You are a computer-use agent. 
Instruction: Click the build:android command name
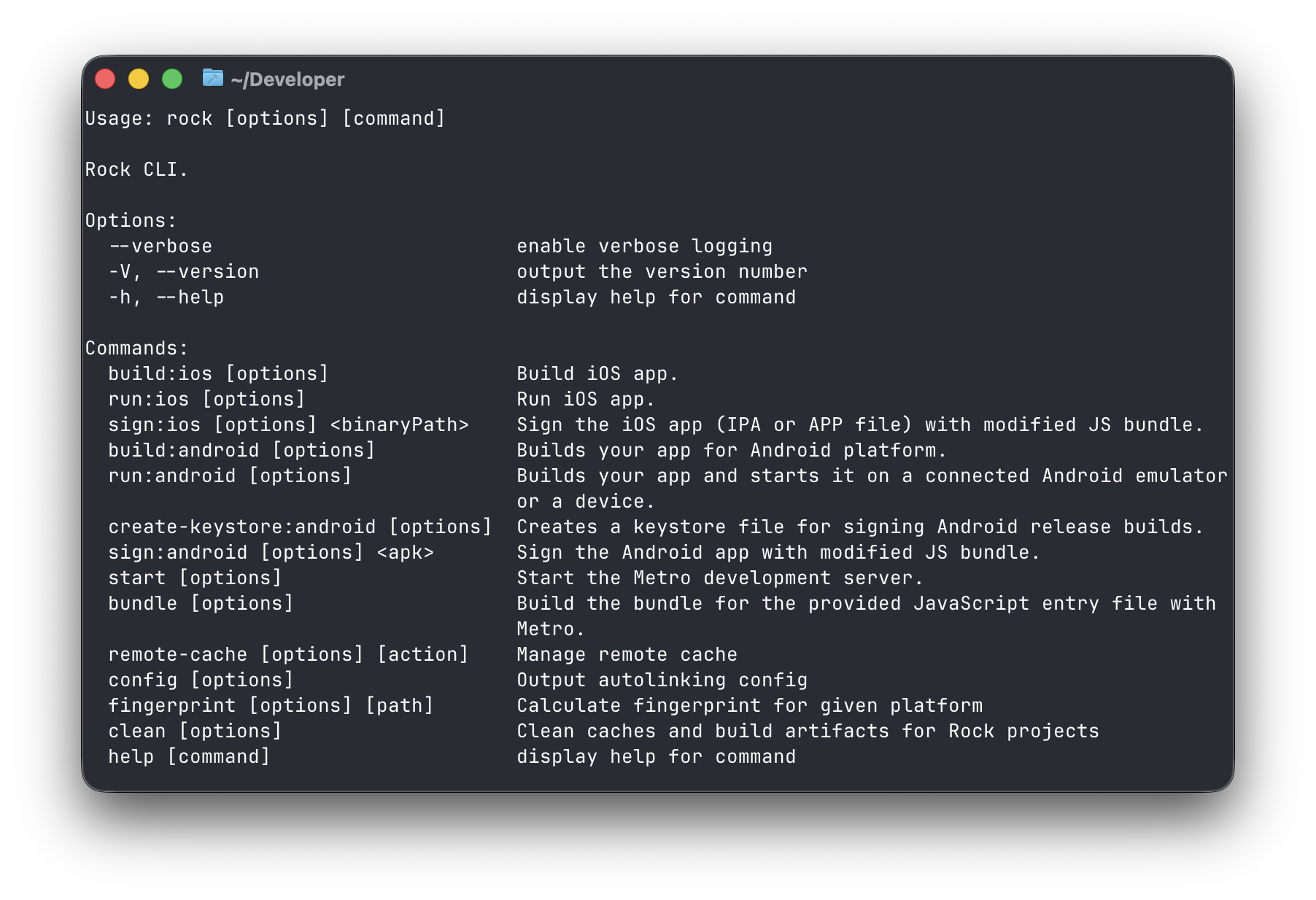point(184,451)
